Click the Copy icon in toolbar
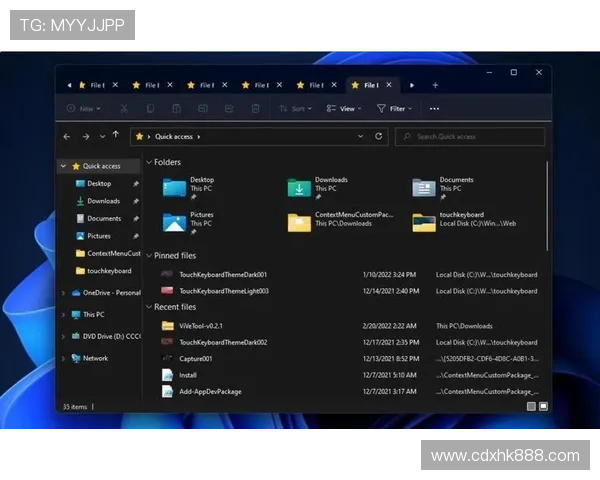Screen dimensions: 600x480 point(150,109)
